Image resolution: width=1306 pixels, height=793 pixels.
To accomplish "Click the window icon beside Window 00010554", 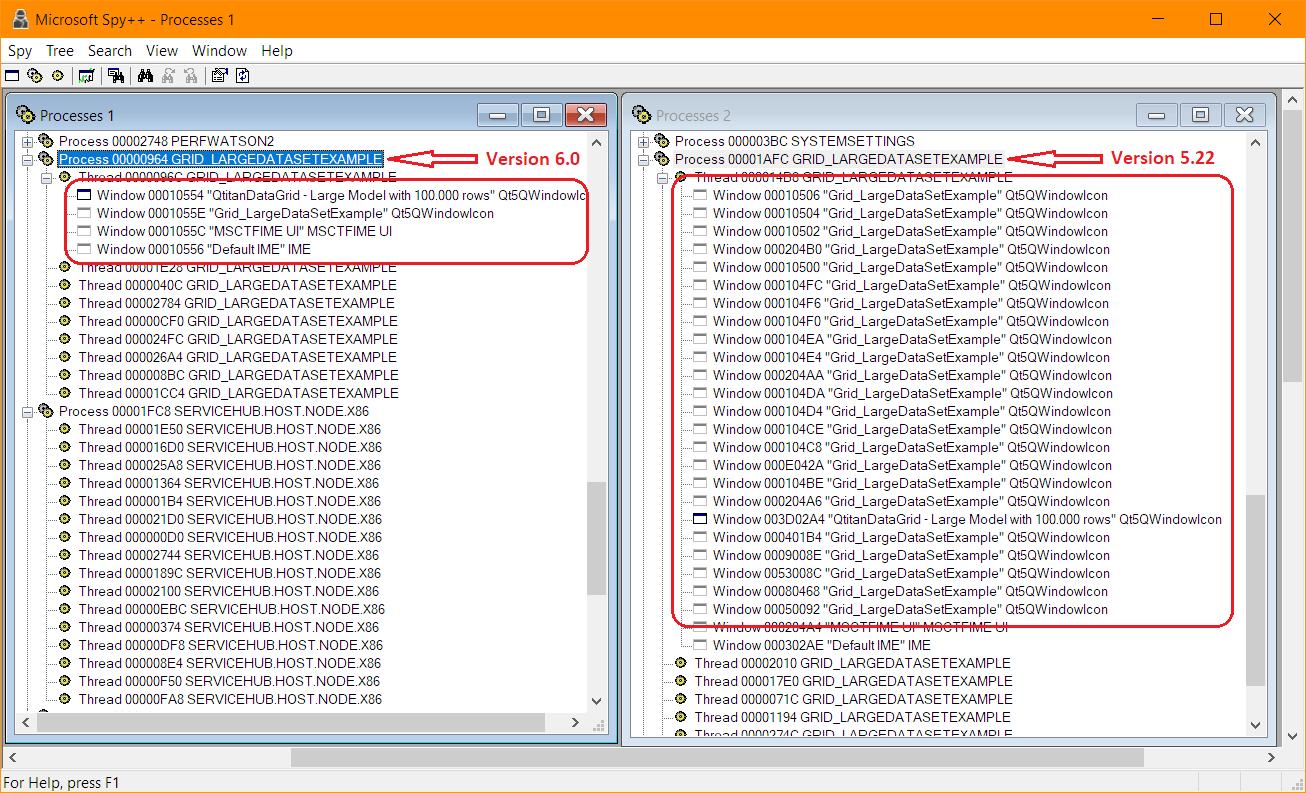I will click(x=84, y=195).
